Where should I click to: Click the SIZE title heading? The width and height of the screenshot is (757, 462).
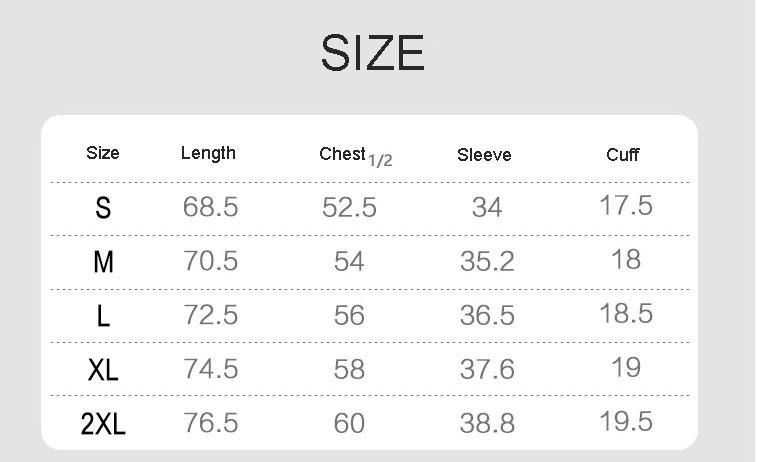(373, 53)
